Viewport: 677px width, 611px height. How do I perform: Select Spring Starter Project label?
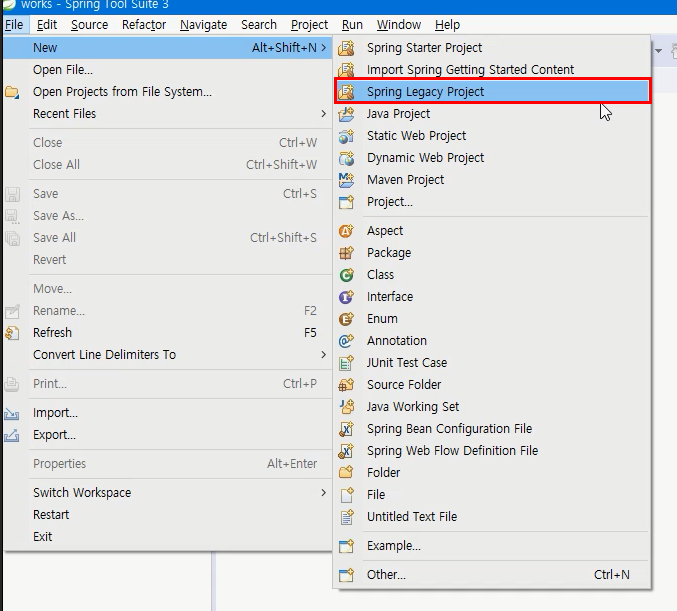pos(424,47)
